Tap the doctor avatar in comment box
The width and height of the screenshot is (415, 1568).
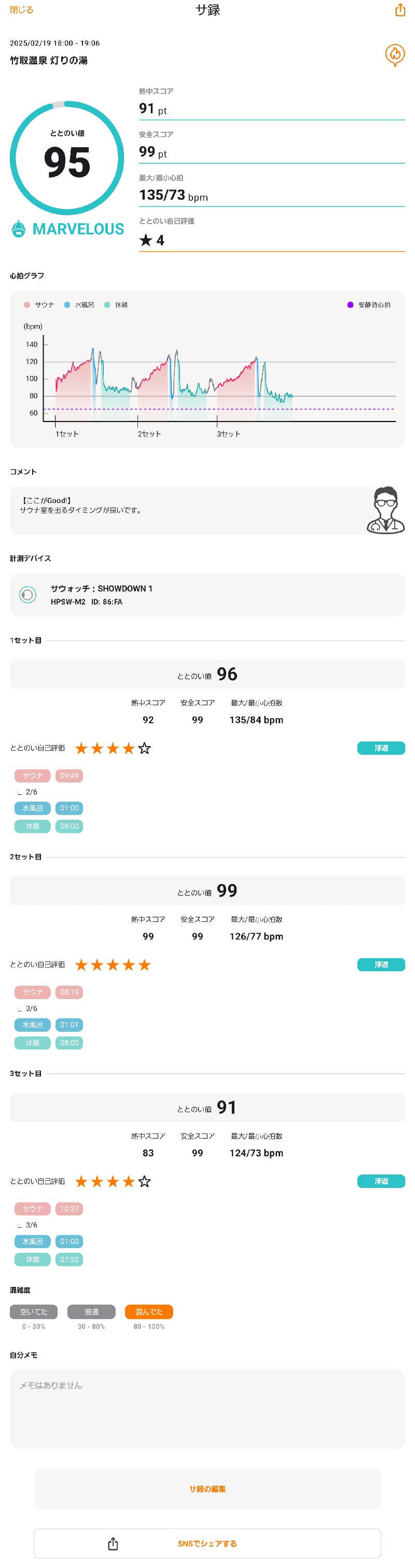coord(385,510)
